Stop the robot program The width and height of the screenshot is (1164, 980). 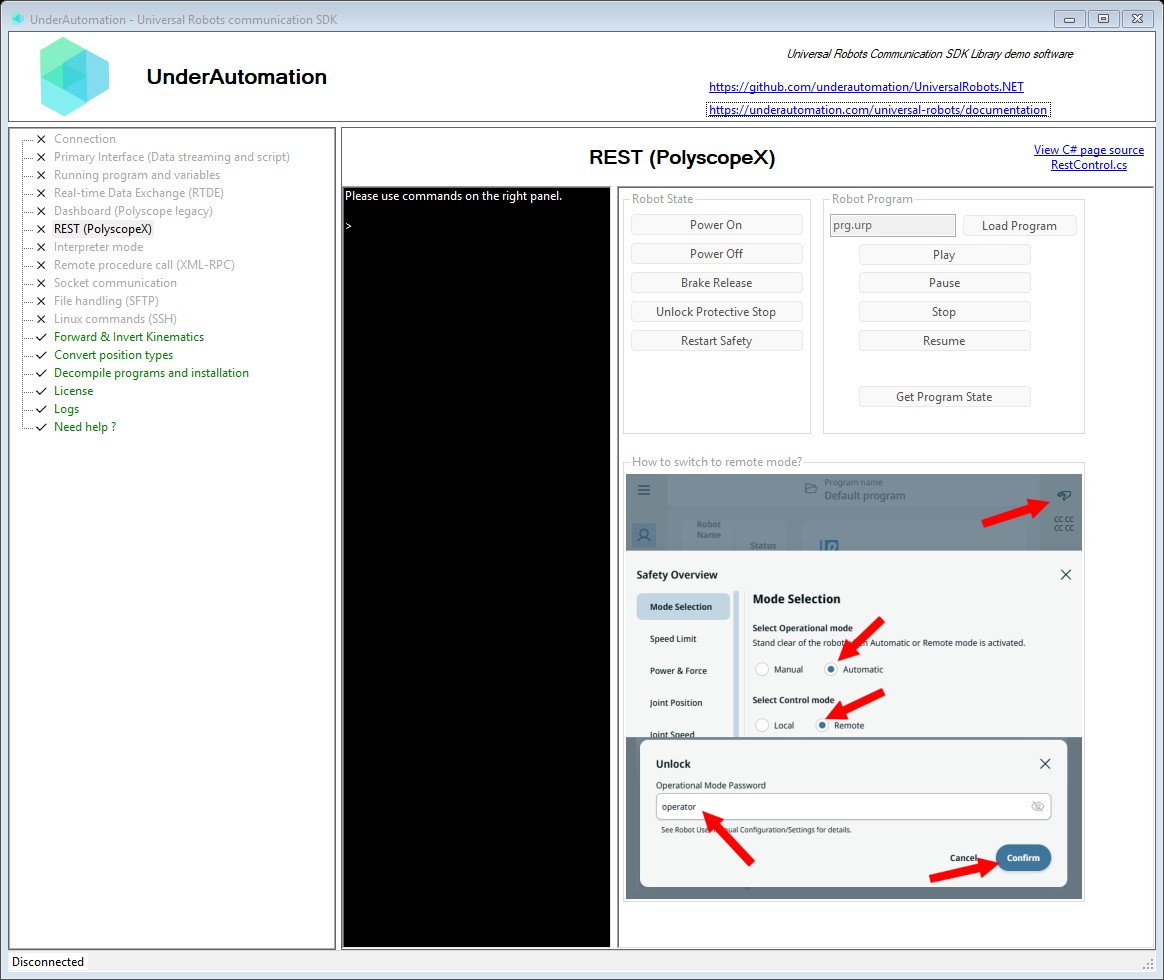tap(944, 312)
